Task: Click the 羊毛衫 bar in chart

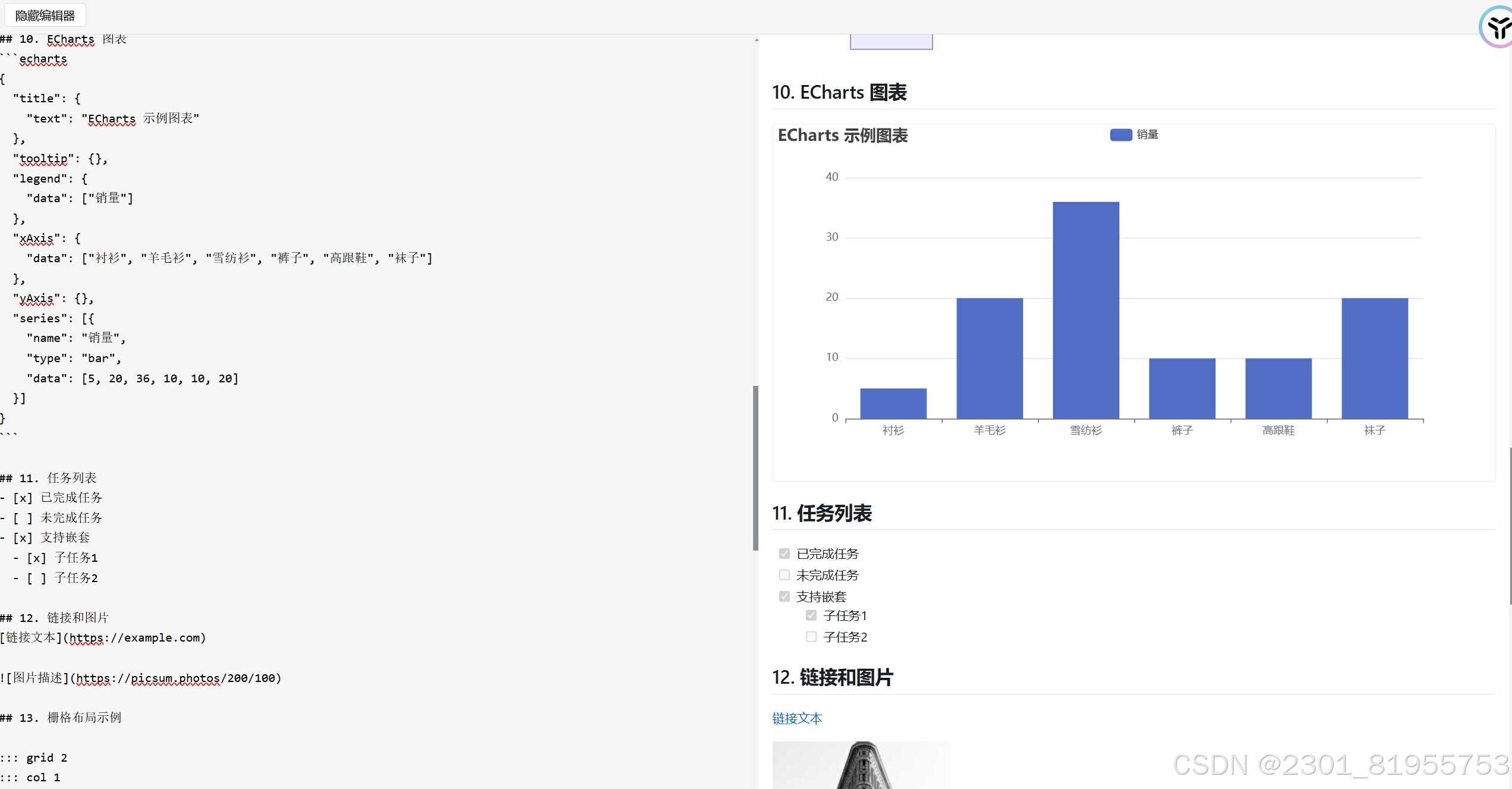Action: click(x=990, y=358)
